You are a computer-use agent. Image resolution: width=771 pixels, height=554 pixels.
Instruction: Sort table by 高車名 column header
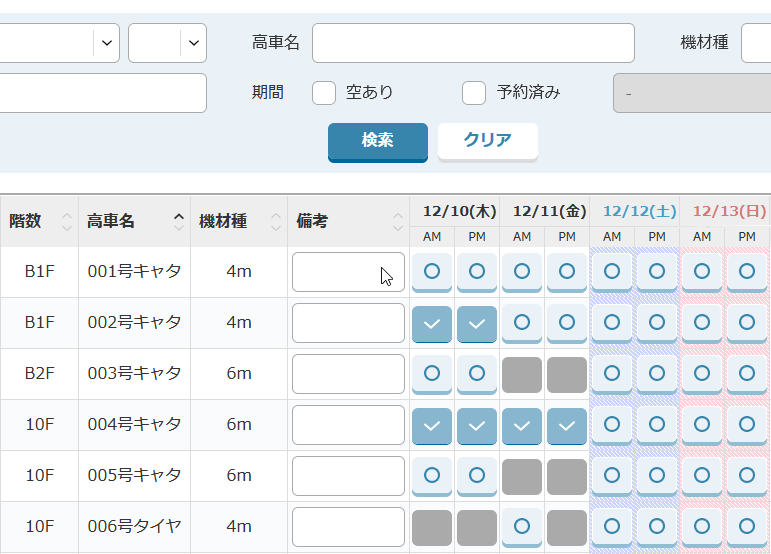pos(133,221)
